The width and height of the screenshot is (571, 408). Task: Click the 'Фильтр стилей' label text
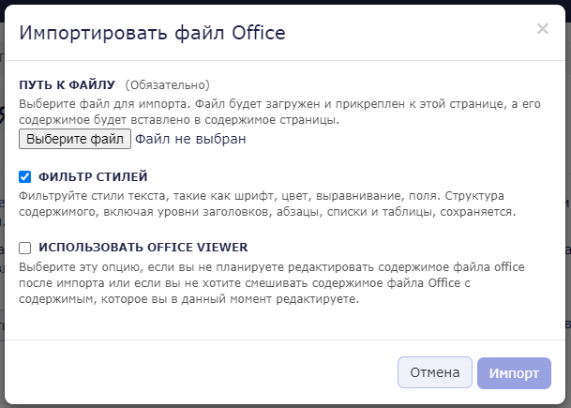[93, 177]
